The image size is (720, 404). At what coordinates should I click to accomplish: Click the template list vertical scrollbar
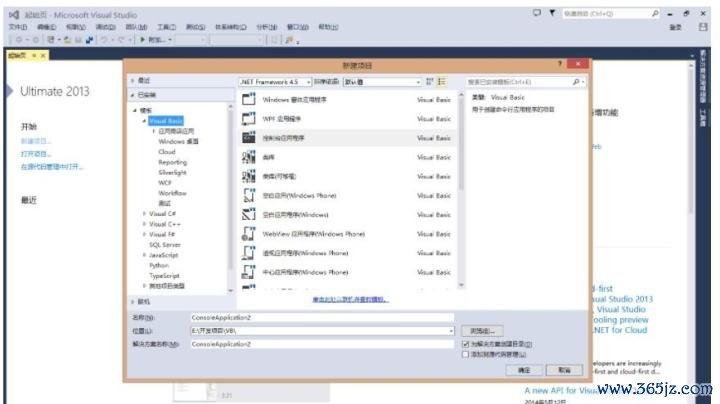pyautogui.click(x=461, y=191)
